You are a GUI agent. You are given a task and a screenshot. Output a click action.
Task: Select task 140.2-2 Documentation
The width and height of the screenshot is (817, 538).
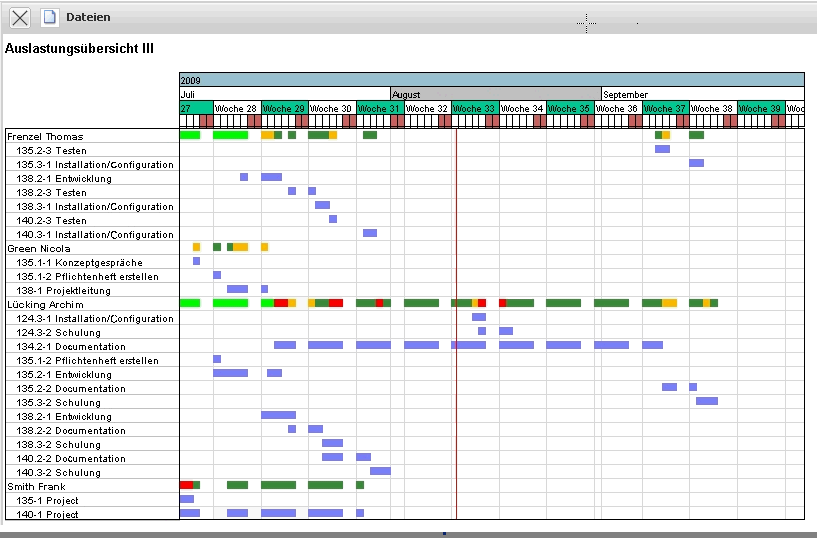point(92,458)
